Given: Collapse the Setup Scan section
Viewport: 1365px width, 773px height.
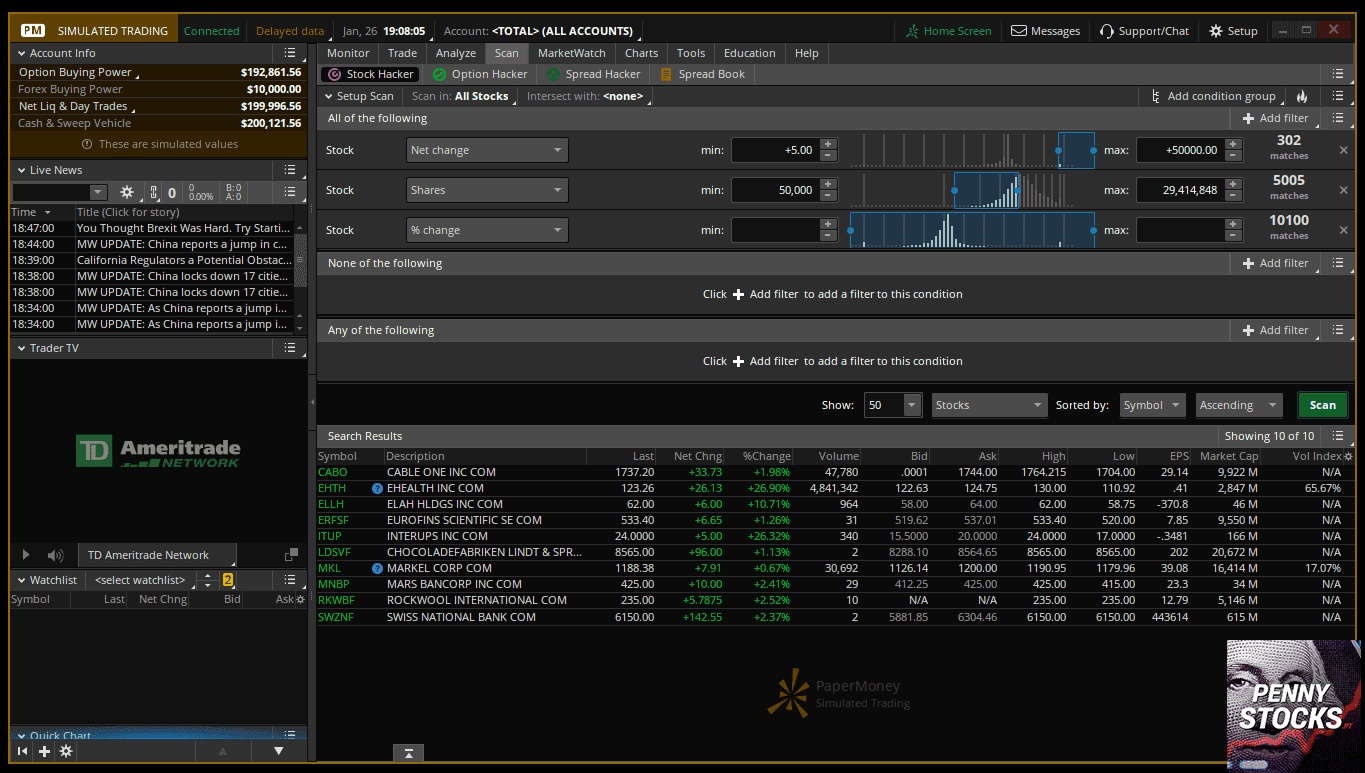Looking at the screenshot, I should pyautogui.click(x=328, y=97).
